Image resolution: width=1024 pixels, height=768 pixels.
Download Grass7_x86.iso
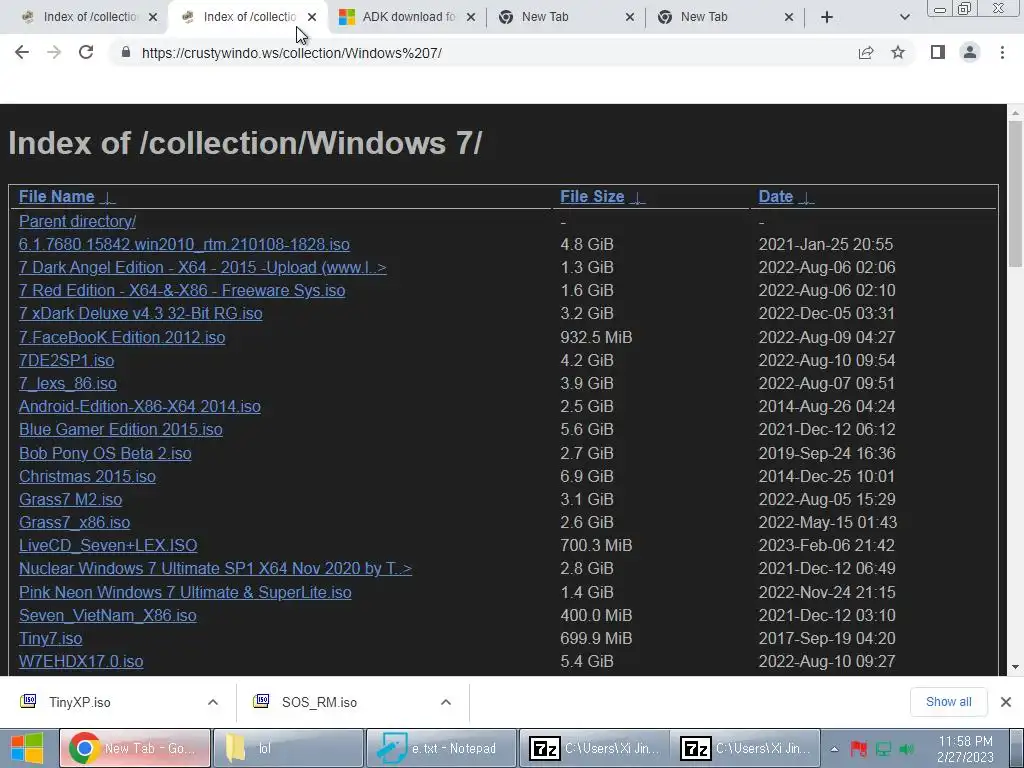[x=74, y=522]
